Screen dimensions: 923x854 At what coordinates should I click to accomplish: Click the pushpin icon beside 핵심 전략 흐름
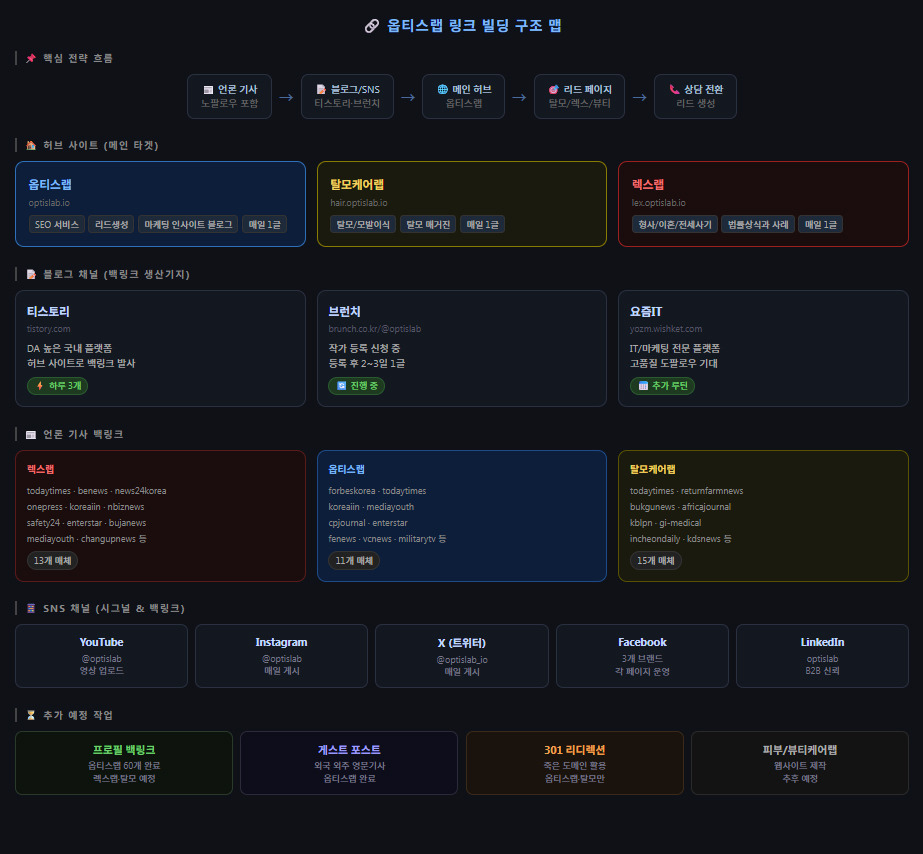(x=31, y=58)
